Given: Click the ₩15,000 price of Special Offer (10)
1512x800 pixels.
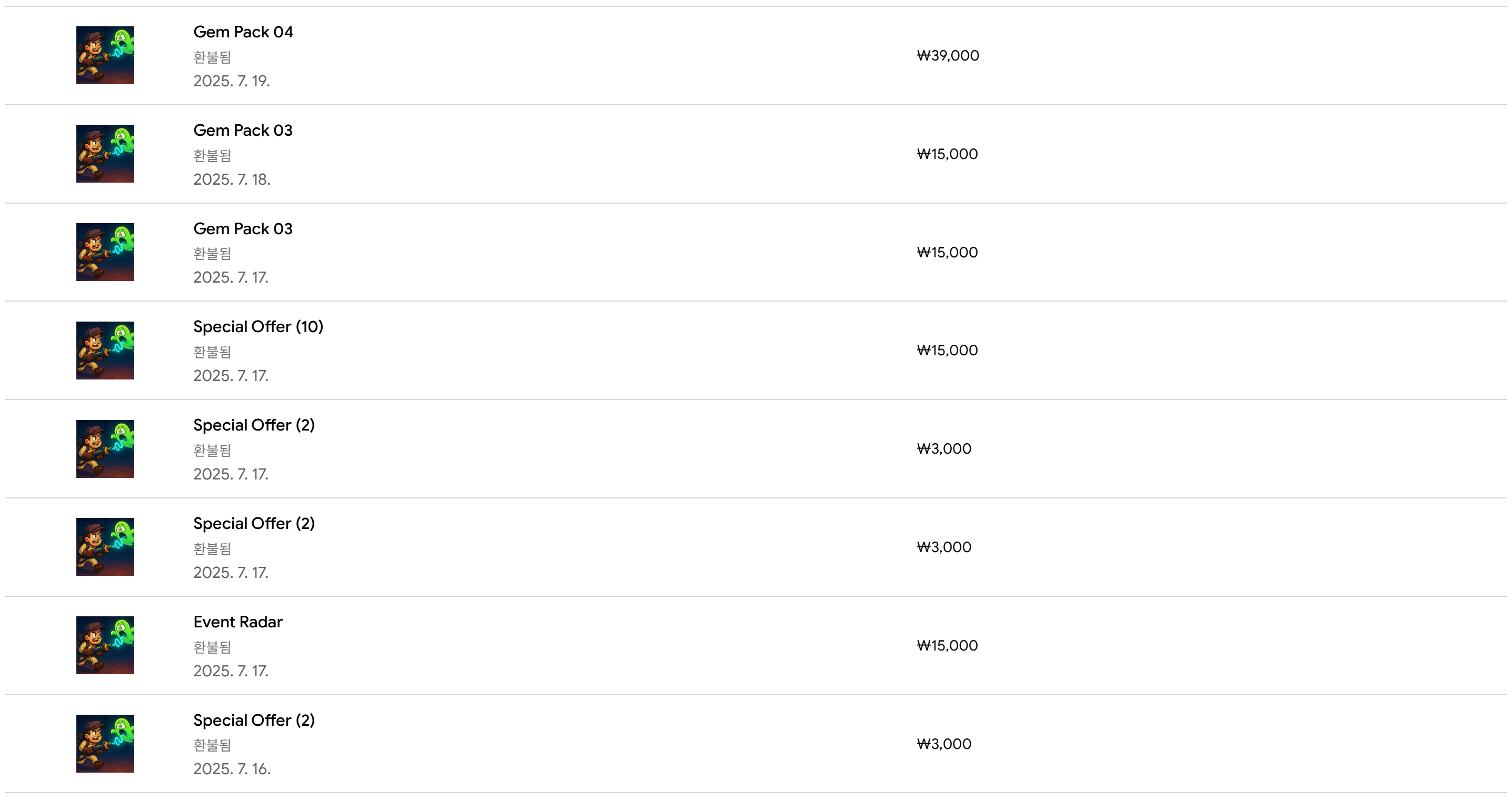Looking at the screenshot, I should [x=947, y=351].
